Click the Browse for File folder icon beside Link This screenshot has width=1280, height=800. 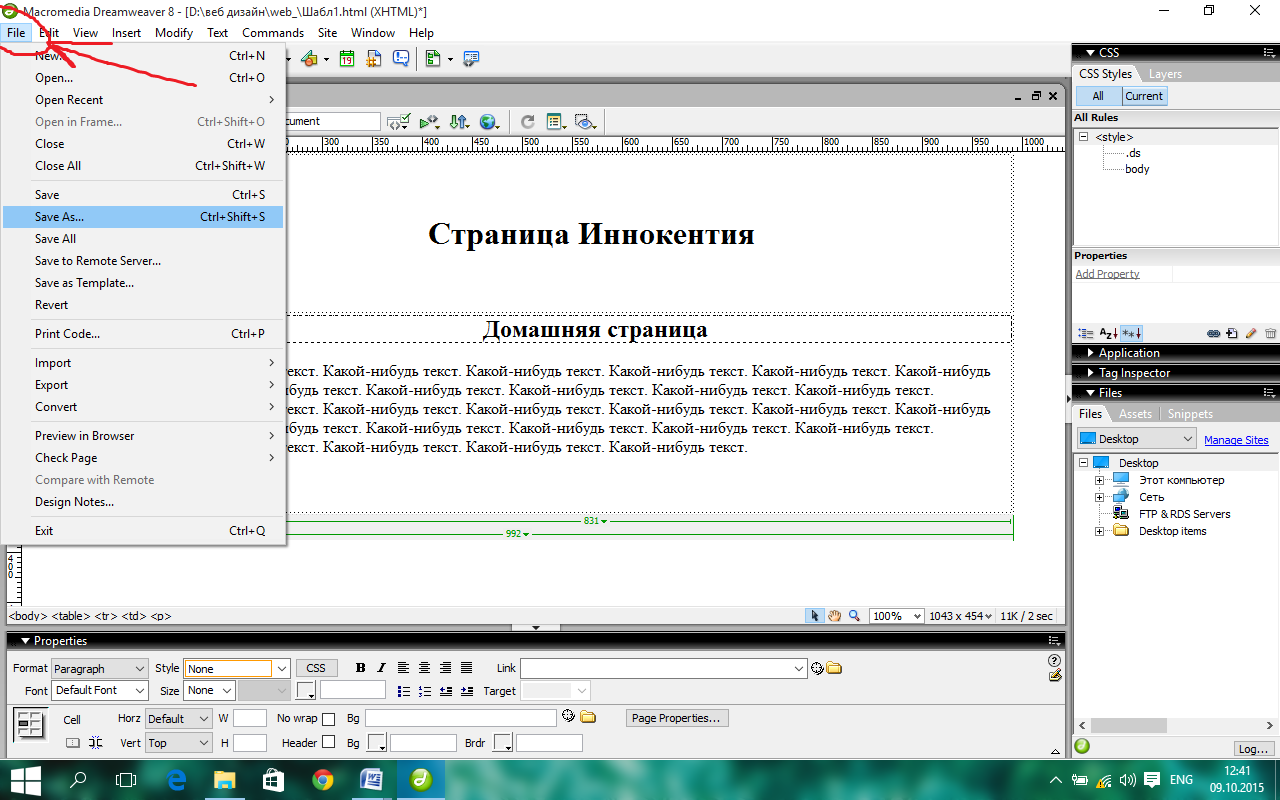[x=834, y=668]
